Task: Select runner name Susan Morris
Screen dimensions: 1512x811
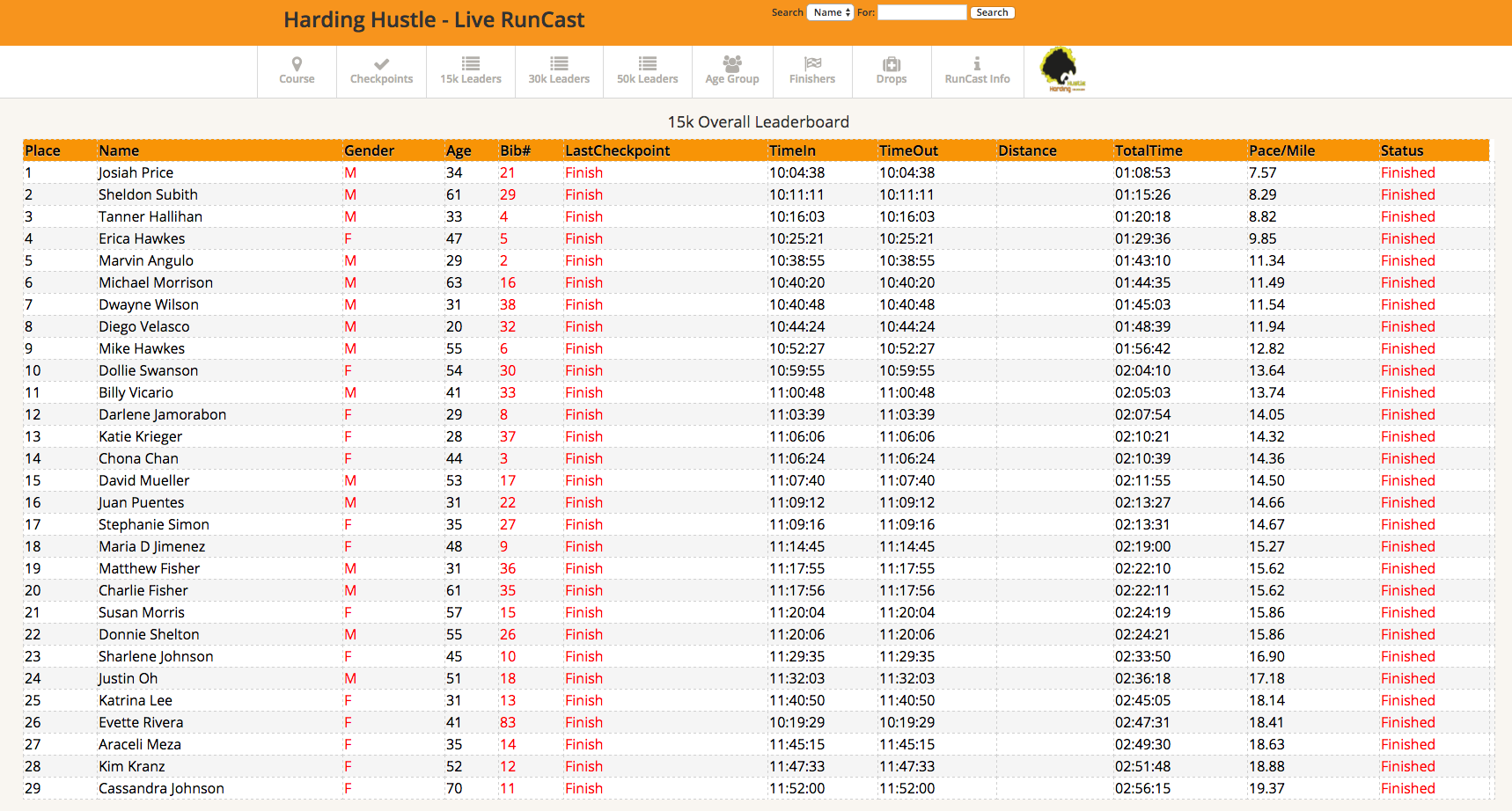Action: pos(142,612)
